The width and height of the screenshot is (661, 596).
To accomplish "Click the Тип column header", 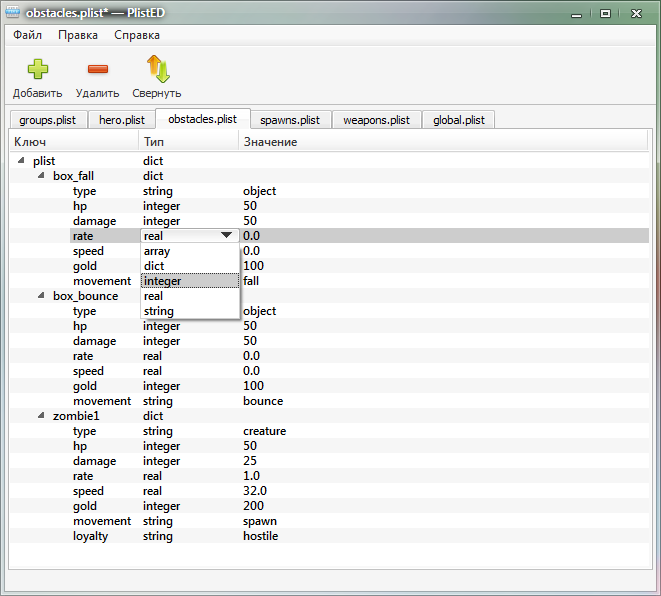I will tap(188, 142).
